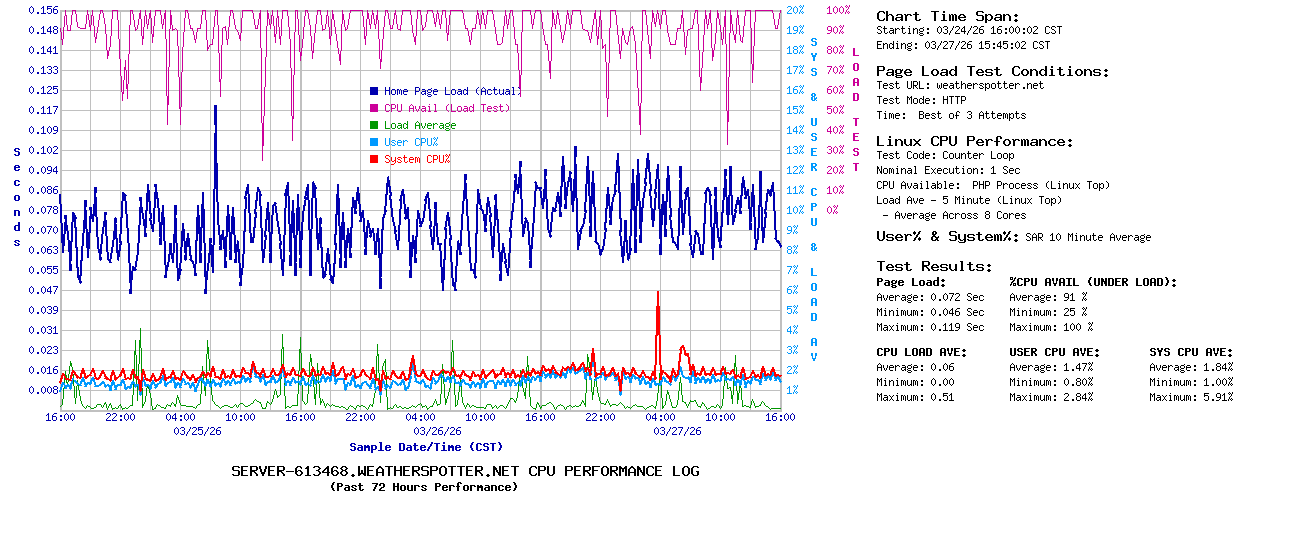Click the 03/25/26 date marker on the x-axis
1300x550 pixels.
[x=197, y=431]
